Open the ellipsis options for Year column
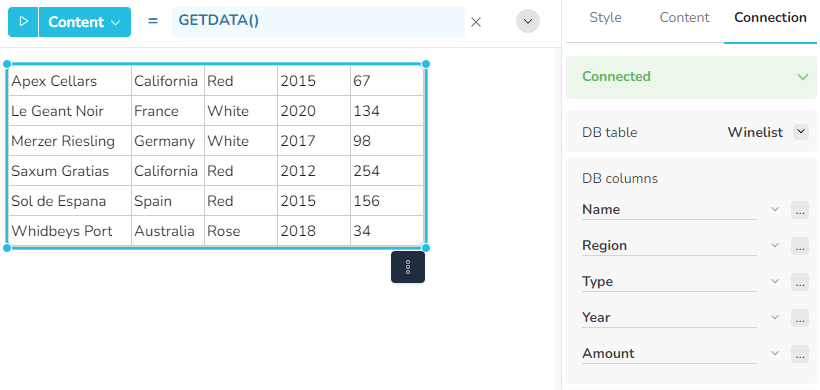The image size is (820, 390). point(800,317)
